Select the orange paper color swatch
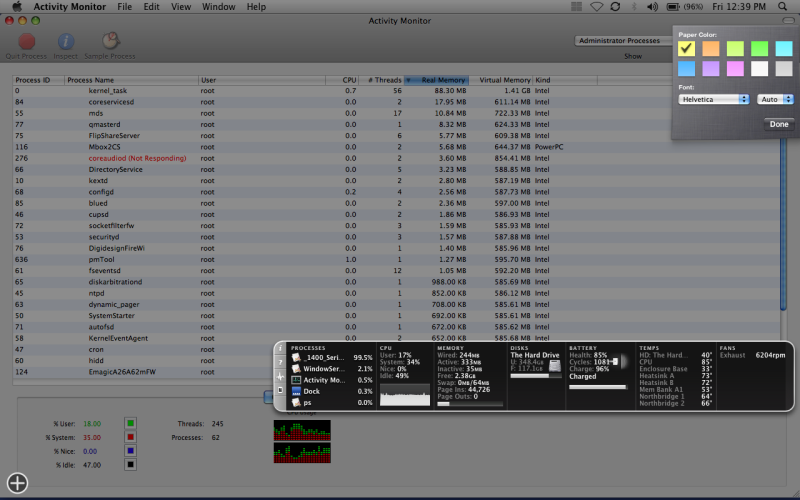The width and height of the screenshot is (800, 500). (x=711, y=48)
